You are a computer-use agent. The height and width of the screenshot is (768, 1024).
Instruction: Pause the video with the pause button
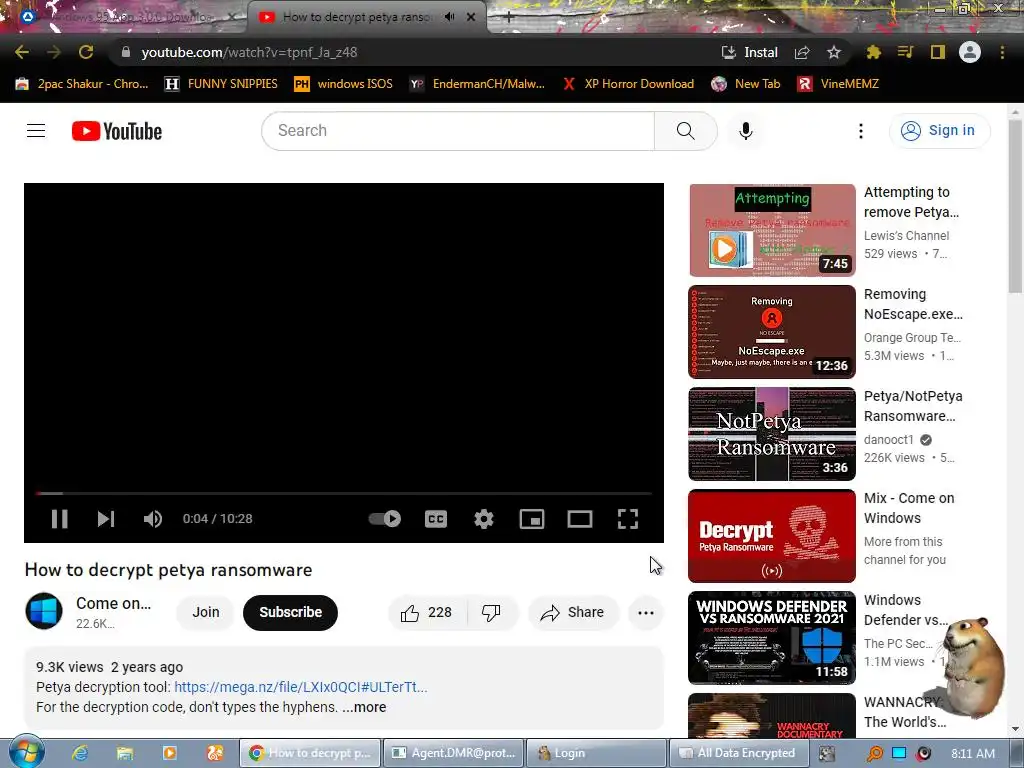pos(59,519)
